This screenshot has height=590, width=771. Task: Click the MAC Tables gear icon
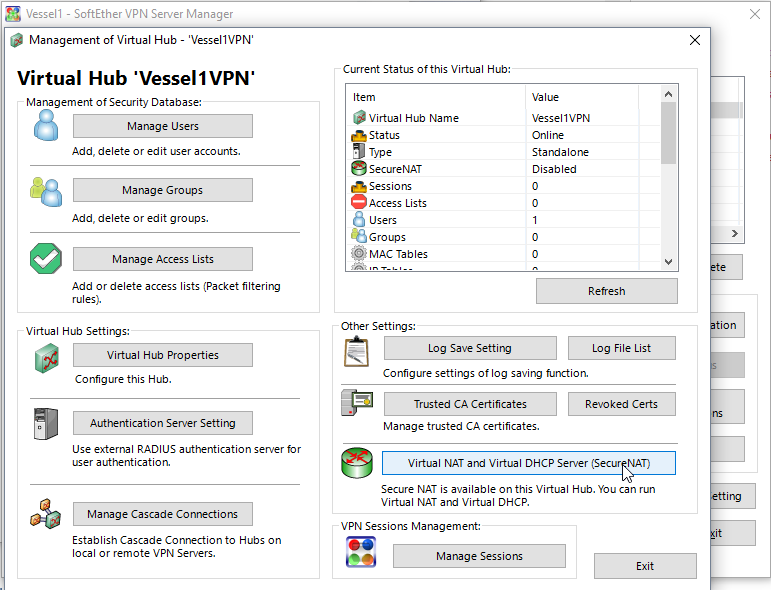pos(359,253)
